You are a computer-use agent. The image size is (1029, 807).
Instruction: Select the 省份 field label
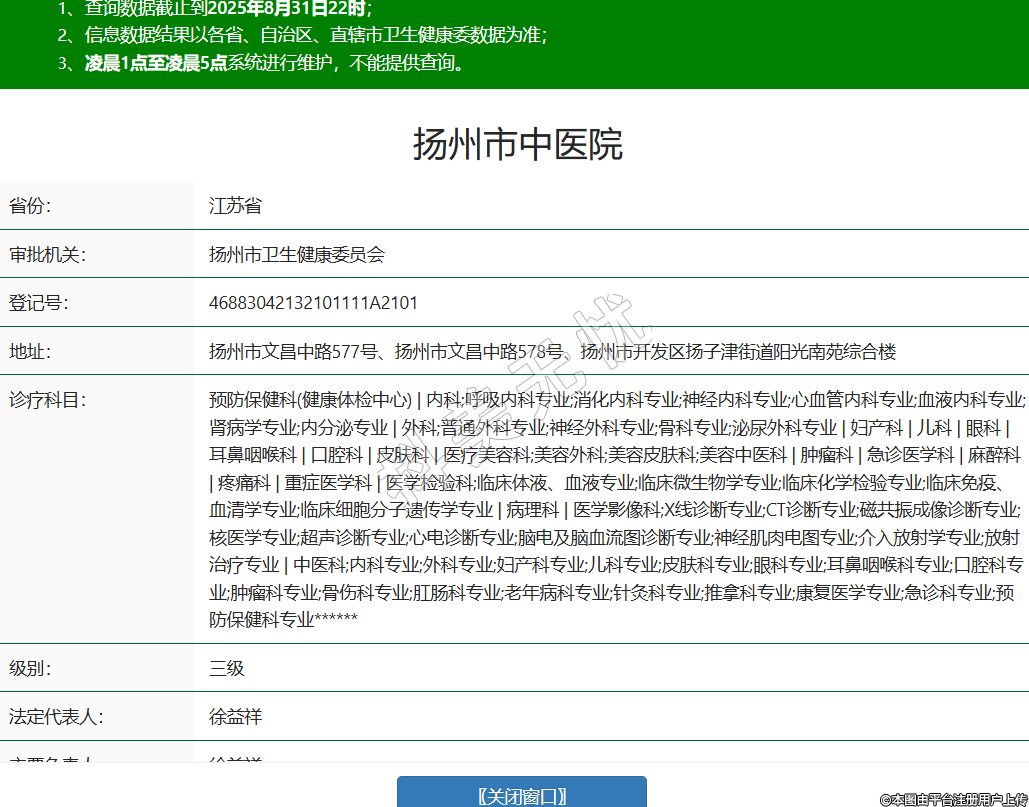30,206
